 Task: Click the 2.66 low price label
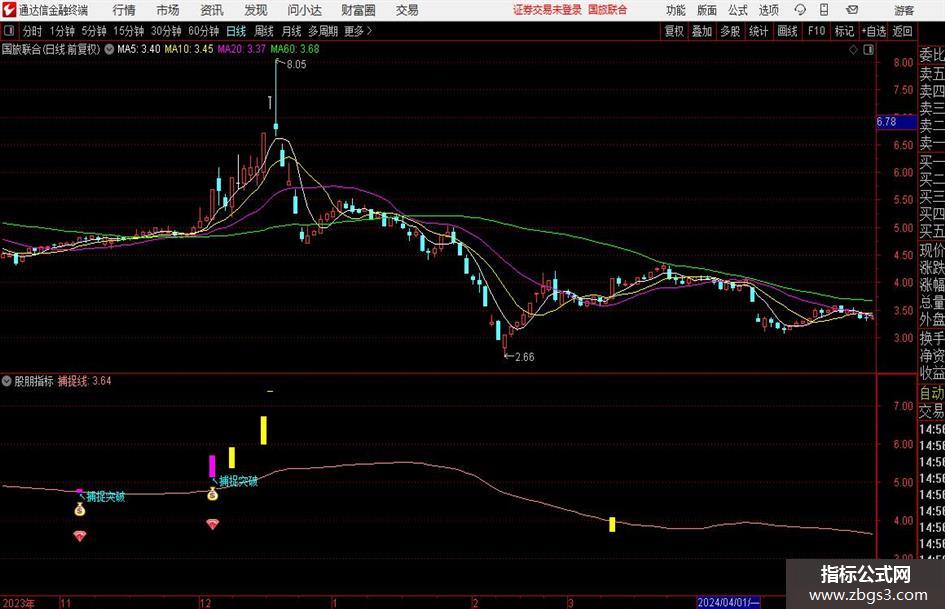(524, 357)
